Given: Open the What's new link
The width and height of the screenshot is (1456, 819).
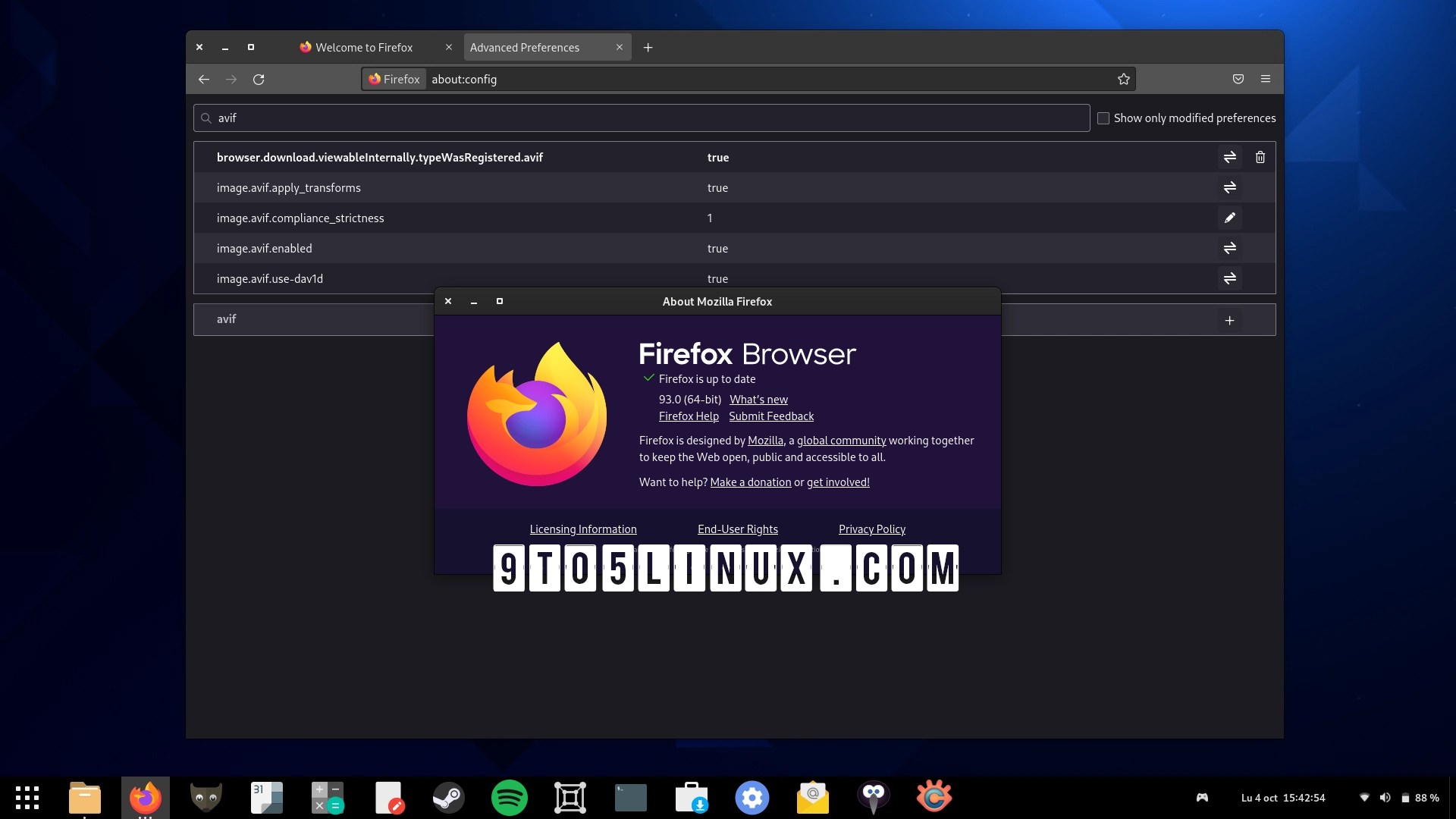Looking at the screenshot, I should point(758,400).
